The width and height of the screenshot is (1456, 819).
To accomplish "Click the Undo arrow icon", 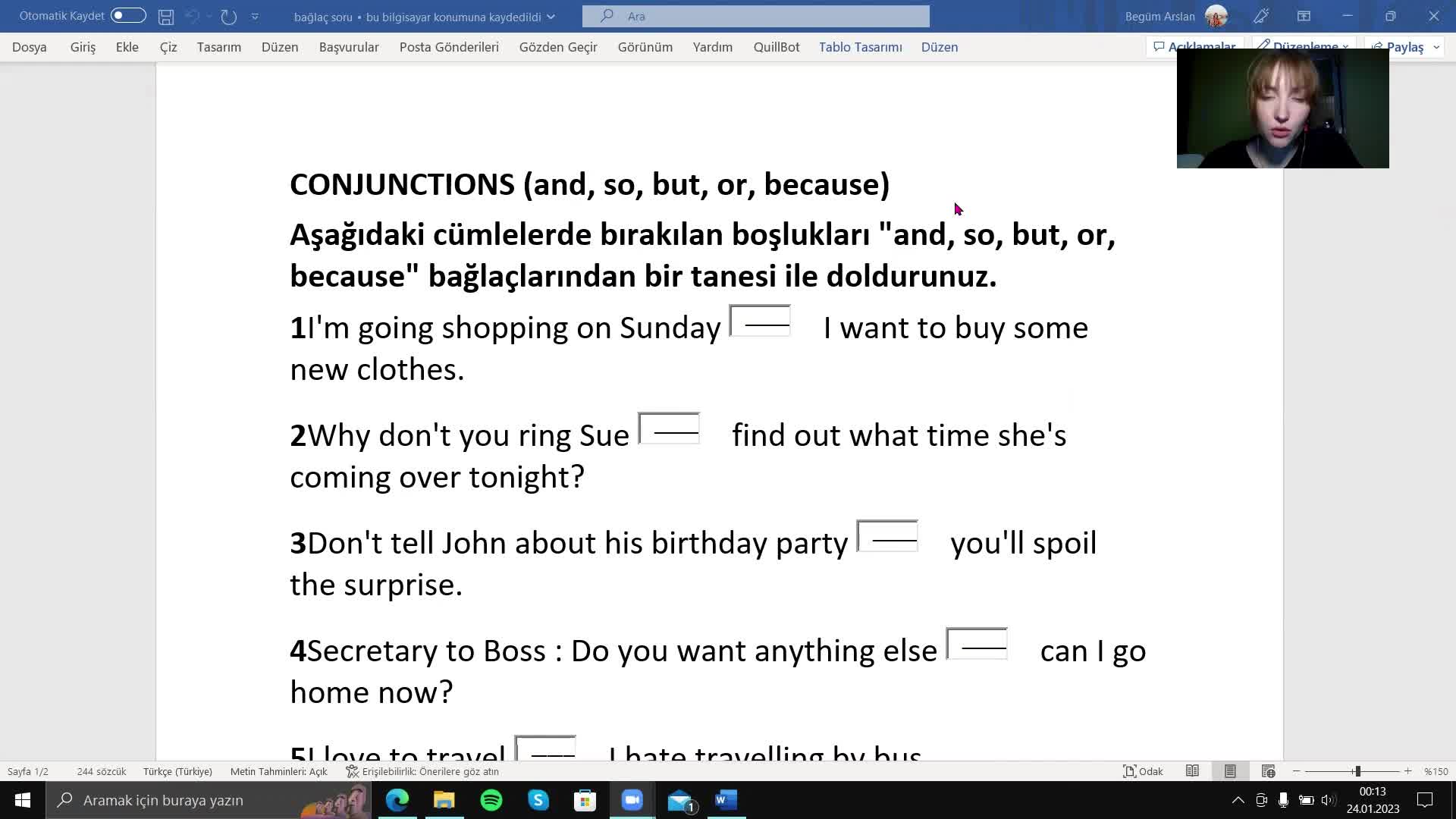I will point(193,16).
